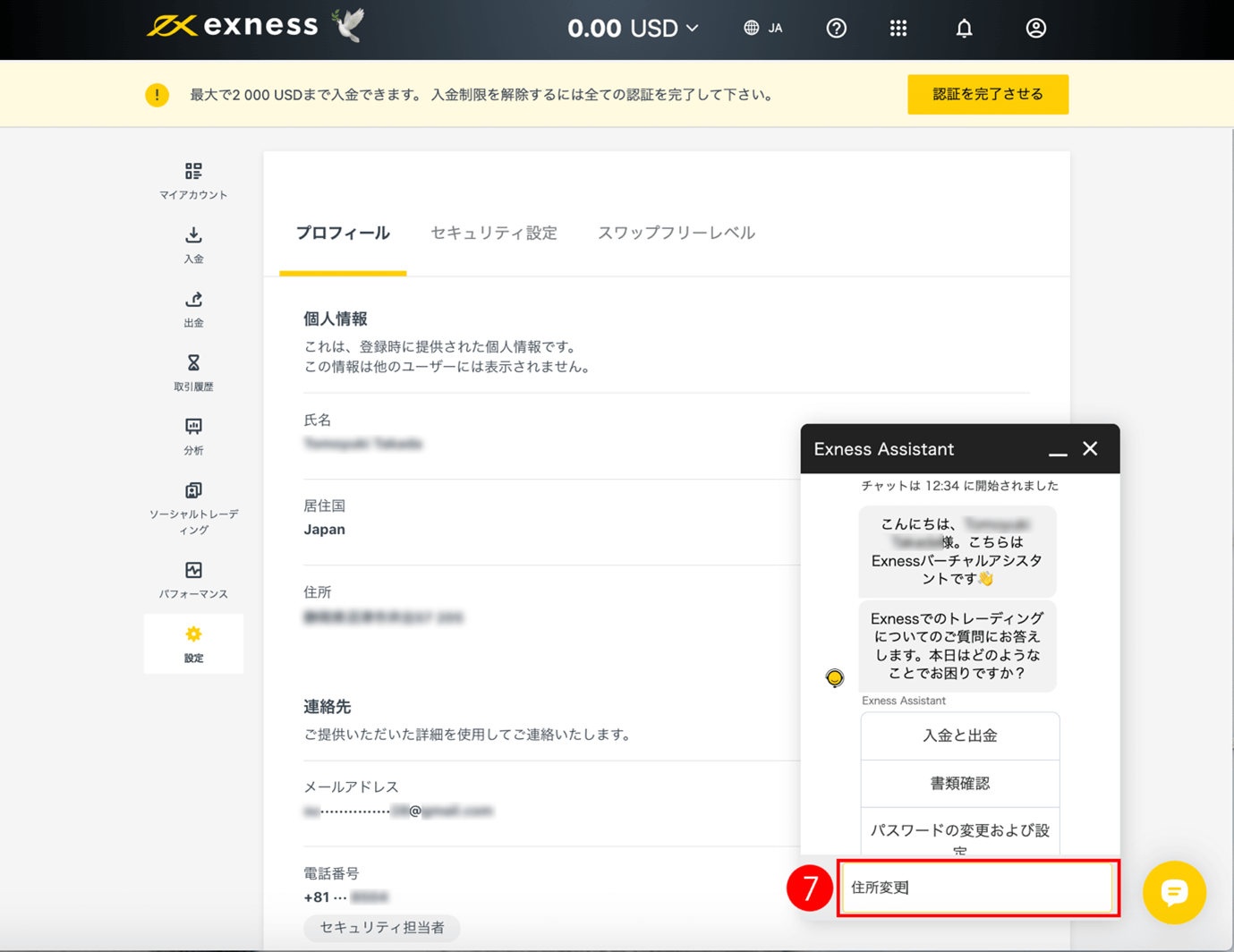Click the 個人情報 heading
1234x952 pixels.
pos(336,319)
